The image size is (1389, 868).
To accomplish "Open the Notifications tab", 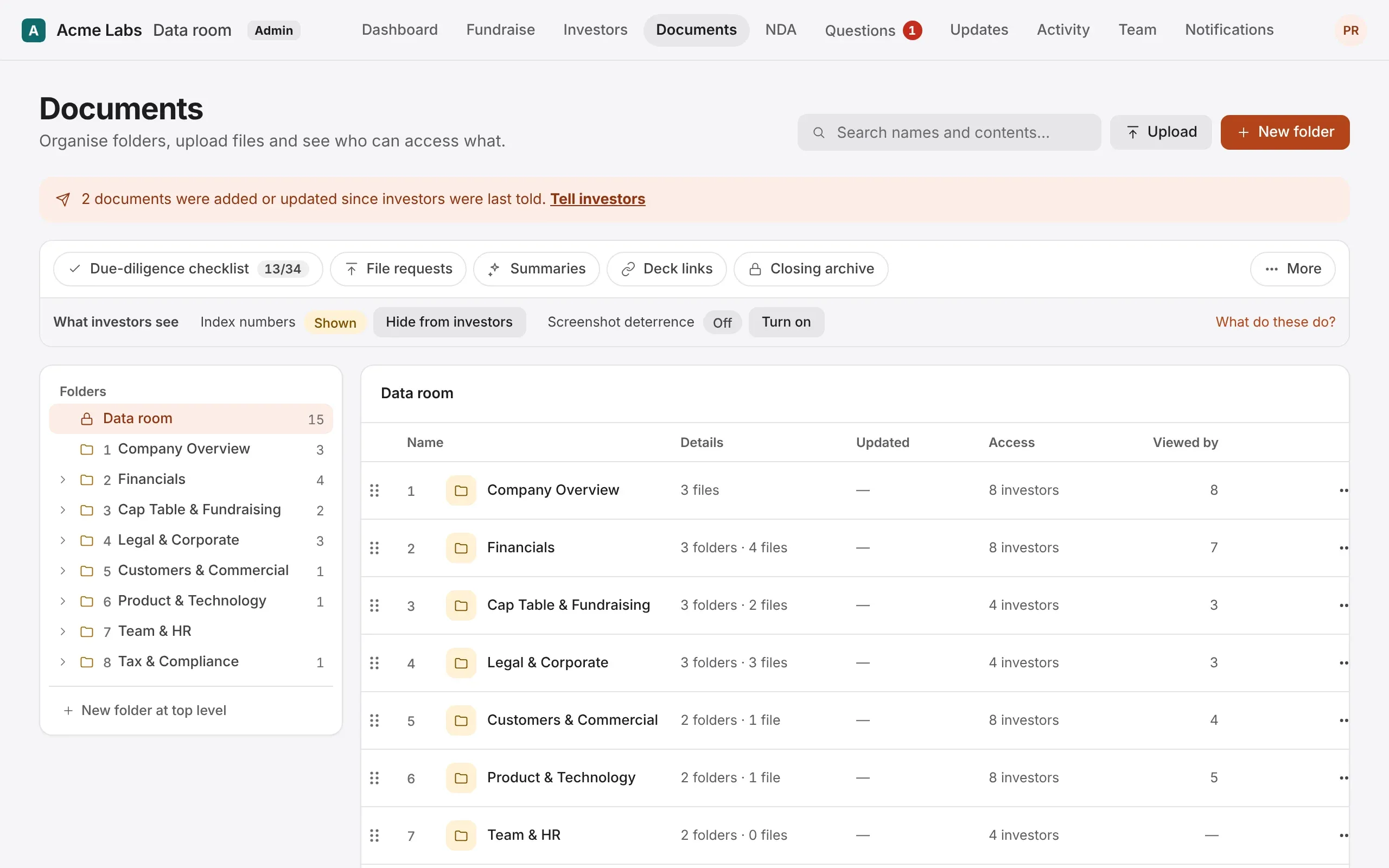I will click(x=1229, y=30).
